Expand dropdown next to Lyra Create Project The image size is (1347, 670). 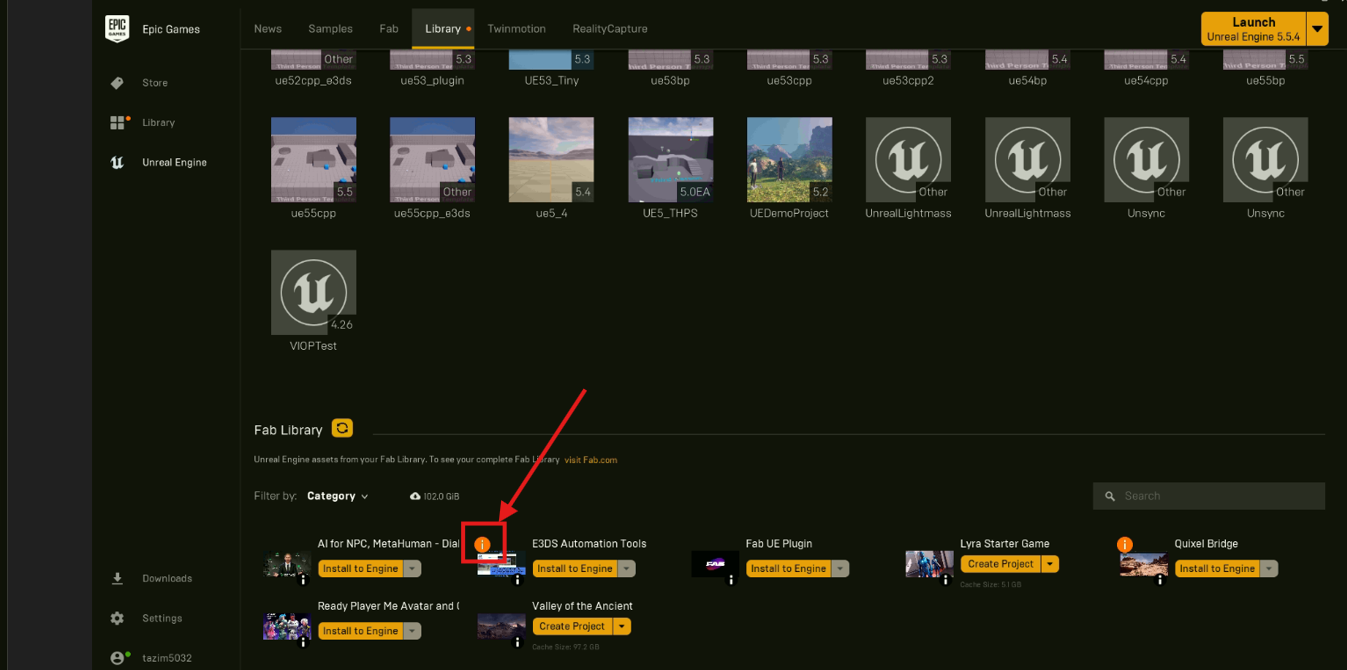click(1050, 564)
